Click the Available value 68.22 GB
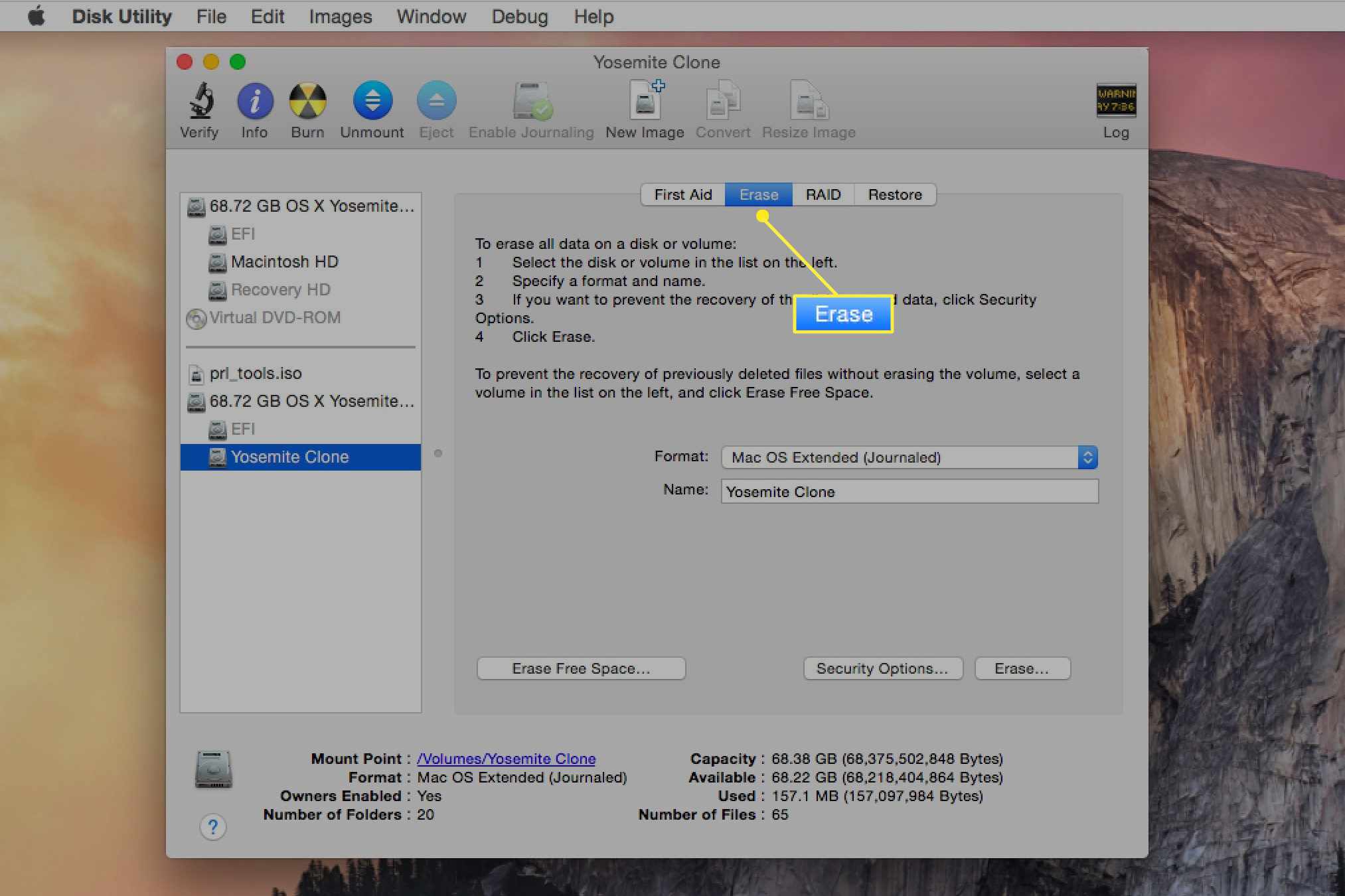This screenshot has height=896, width=1345. point(887,777)
